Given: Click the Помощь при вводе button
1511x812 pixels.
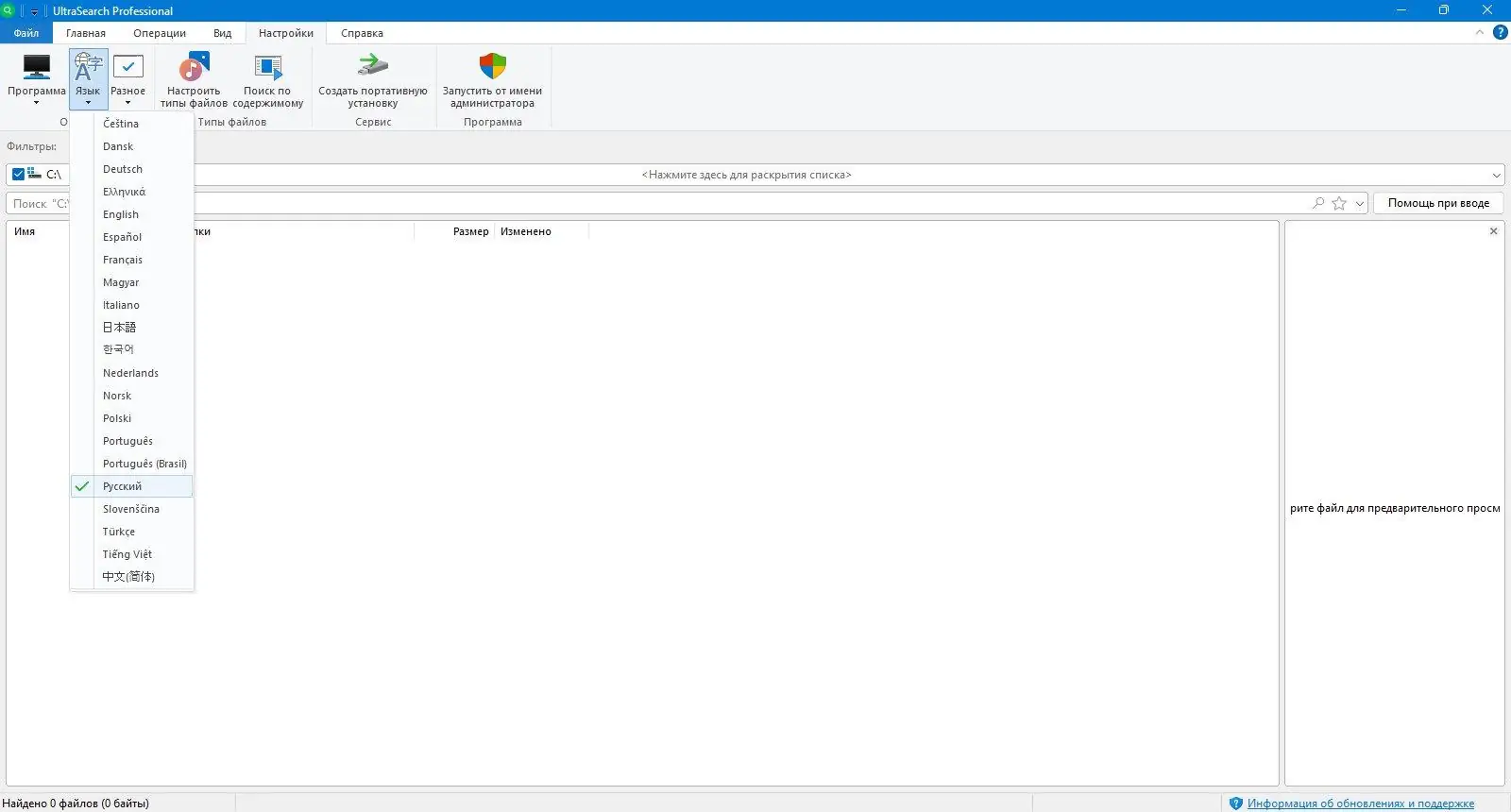Looking at the screenshot, I should point(1438,203).
